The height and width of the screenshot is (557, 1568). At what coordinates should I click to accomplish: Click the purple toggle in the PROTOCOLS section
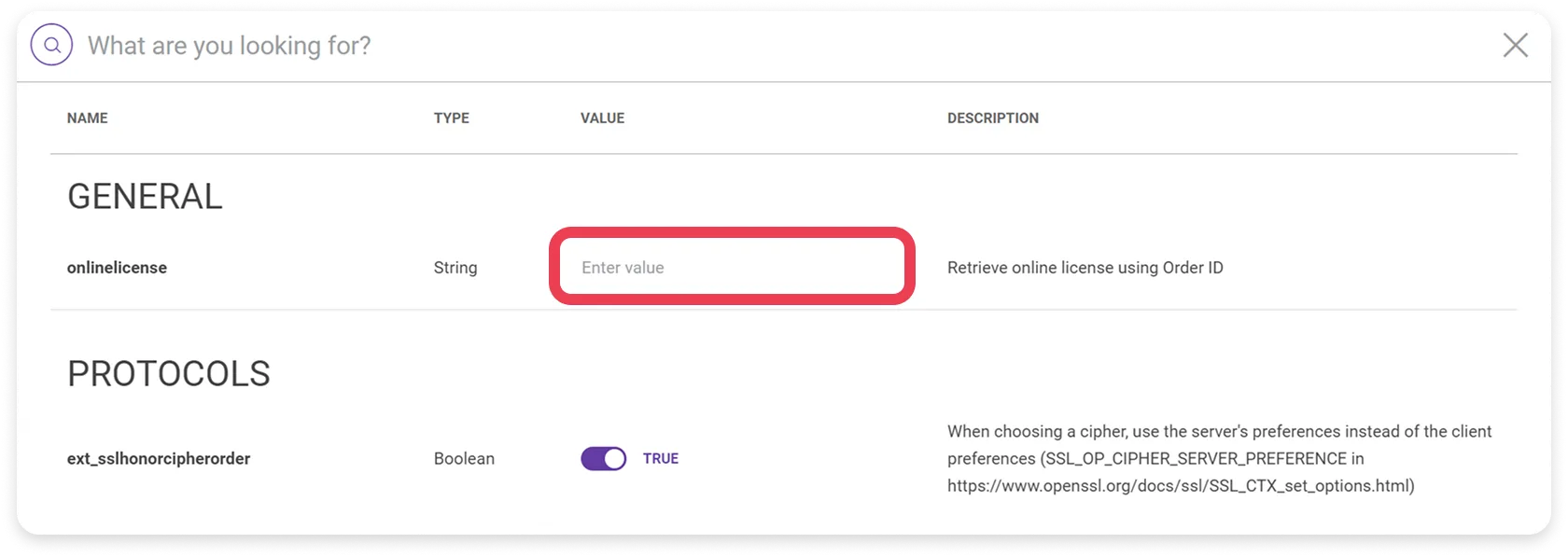coord(603,458)
